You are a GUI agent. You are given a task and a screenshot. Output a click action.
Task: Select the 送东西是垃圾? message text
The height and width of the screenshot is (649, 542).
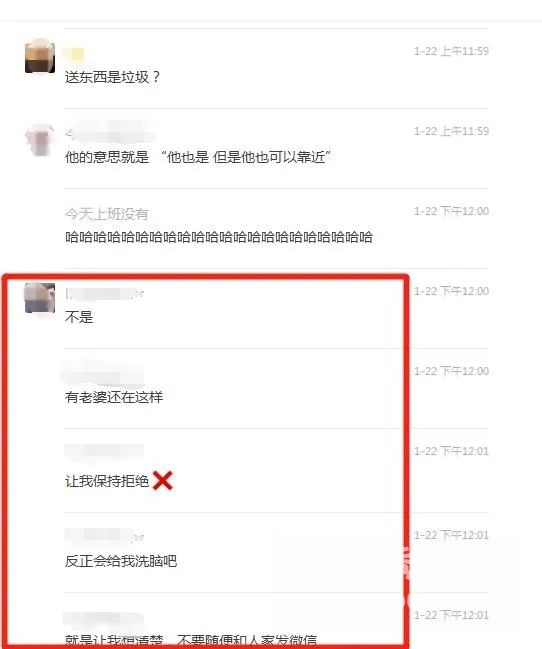(112, 77)
